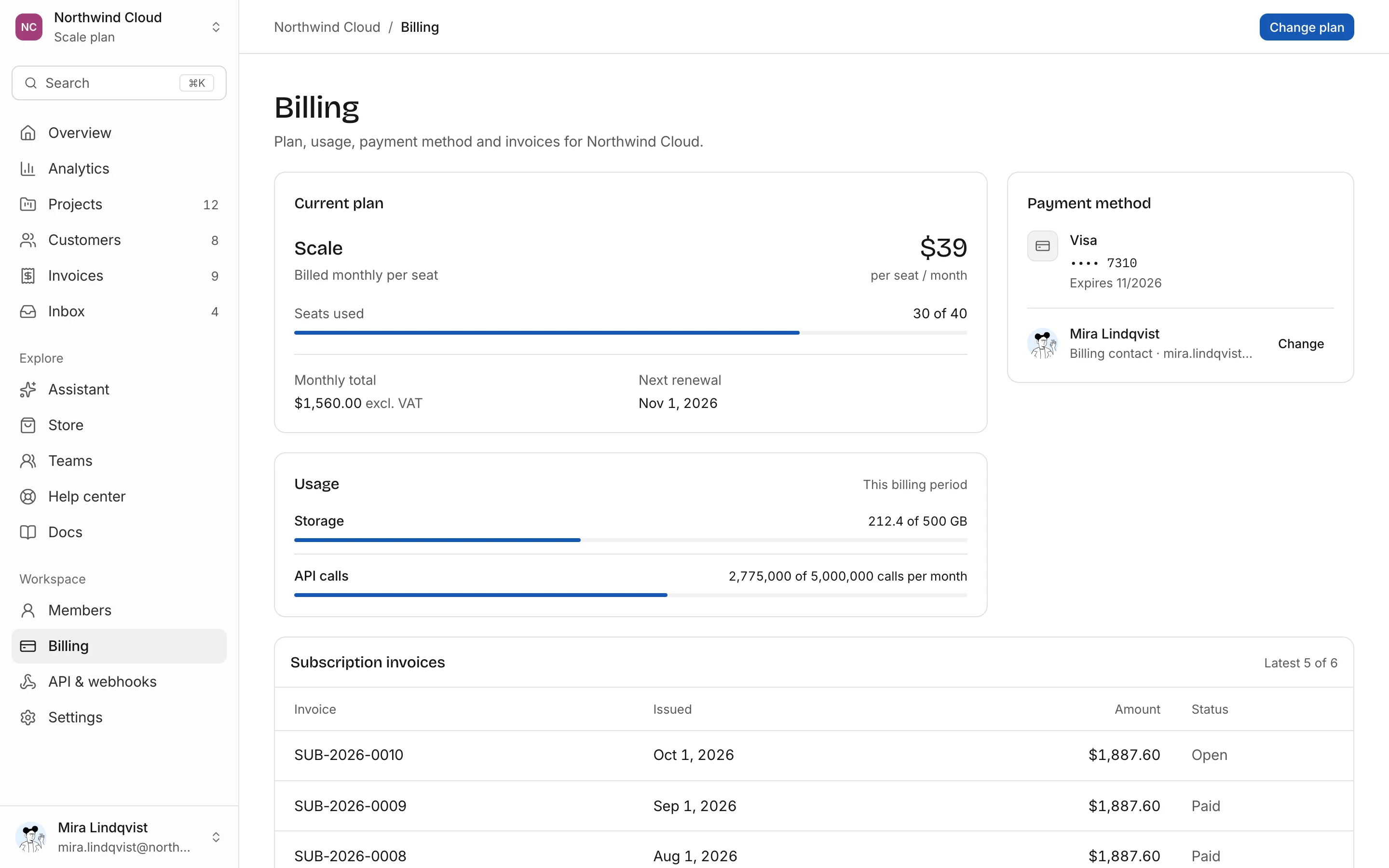The image size is (1389, 868).
Task: Open the Analytics menu item
Action: coord(119,168)
